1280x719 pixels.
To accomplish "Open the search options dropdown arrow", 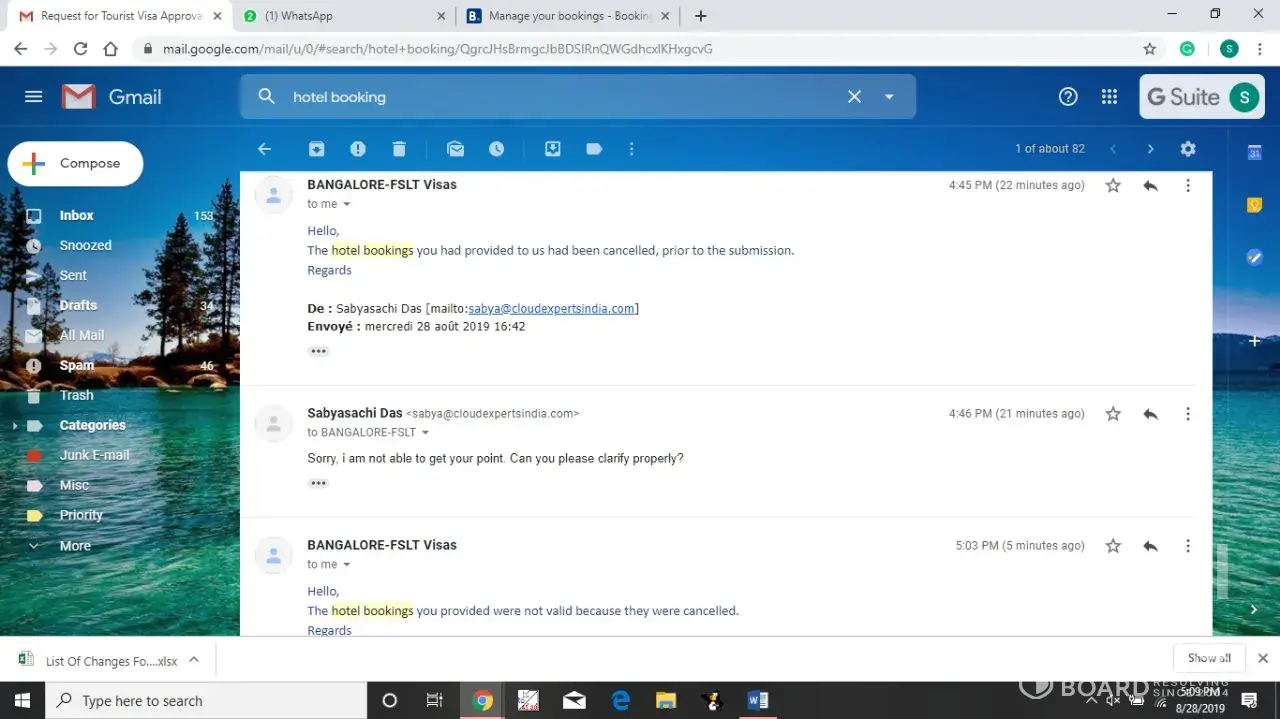I will coord(889,97).
